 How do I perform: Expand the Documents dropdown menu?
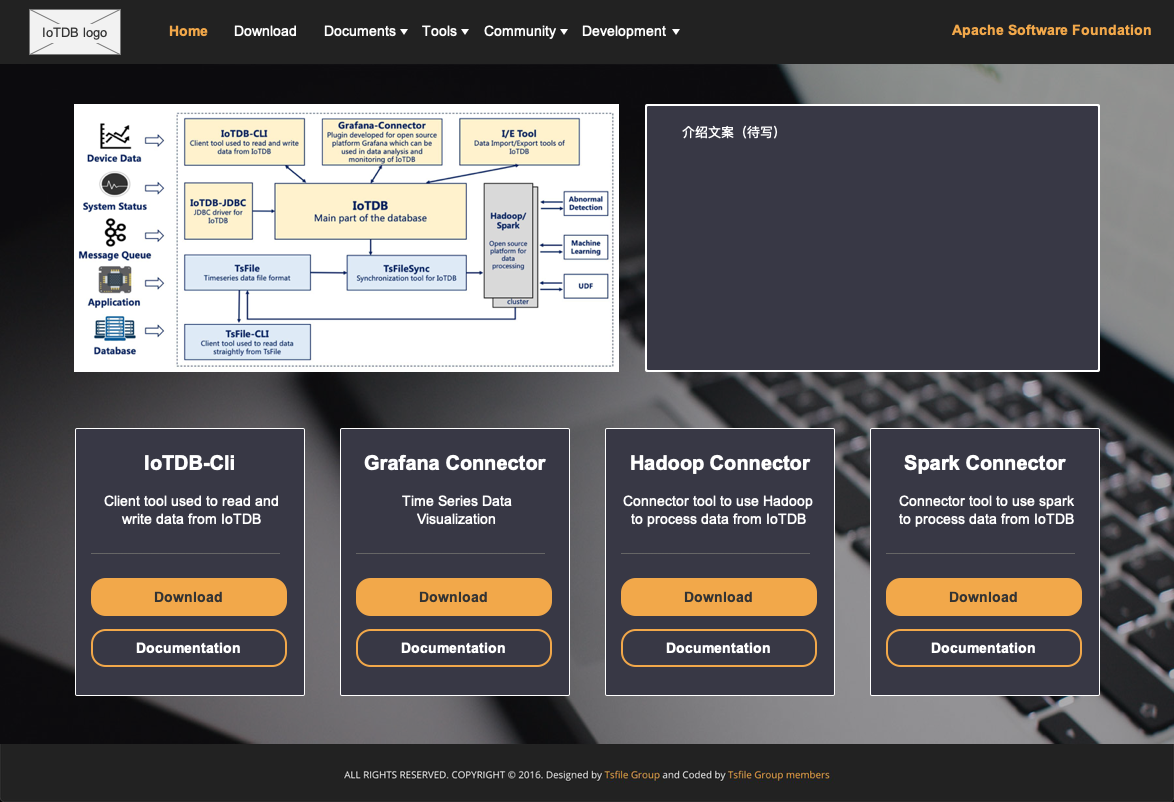point(365,31)
